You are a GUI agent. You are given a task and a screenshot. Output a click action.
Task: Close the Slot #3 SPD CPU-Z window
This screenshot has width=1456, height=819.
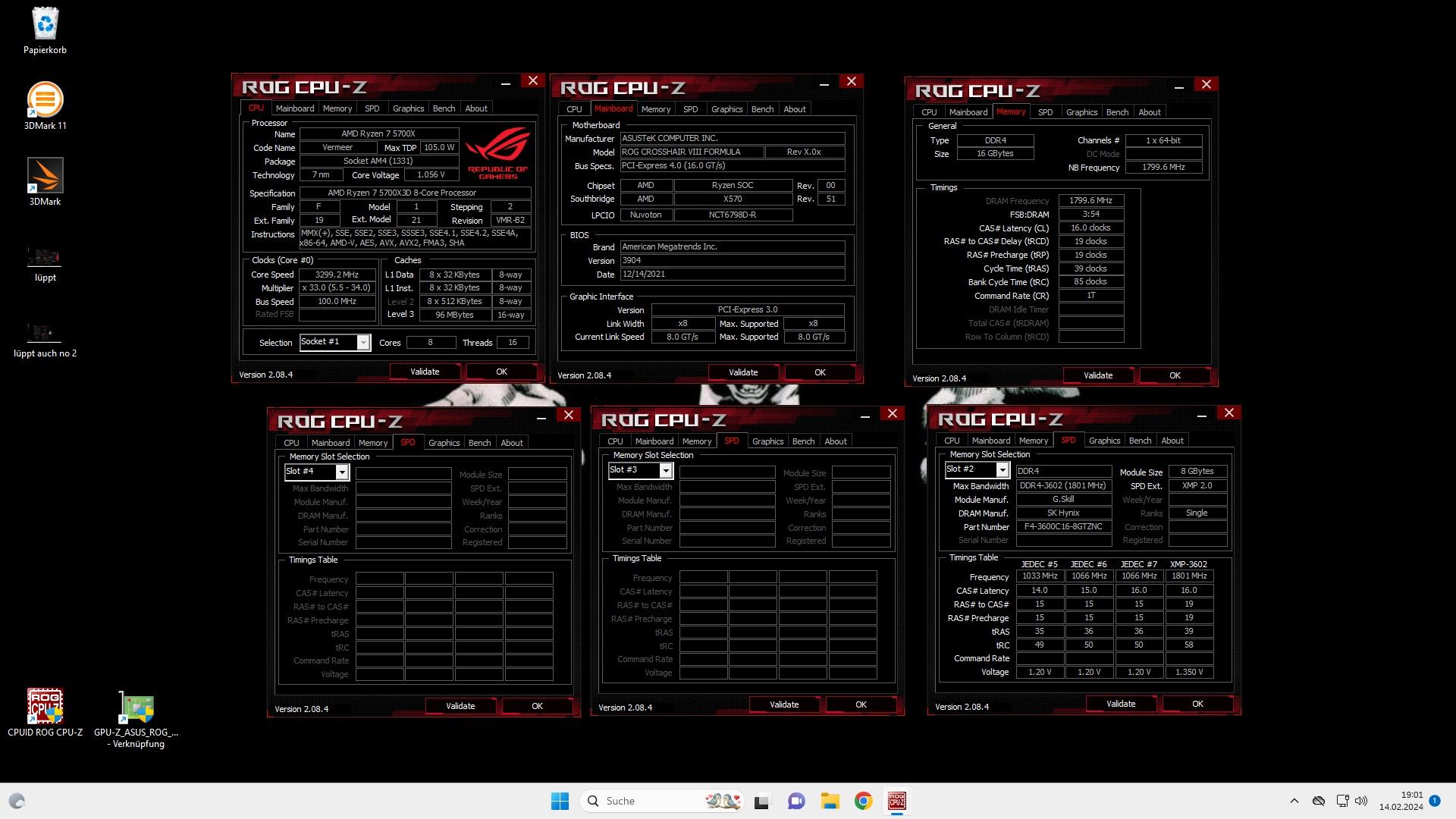tap(892, 413)
